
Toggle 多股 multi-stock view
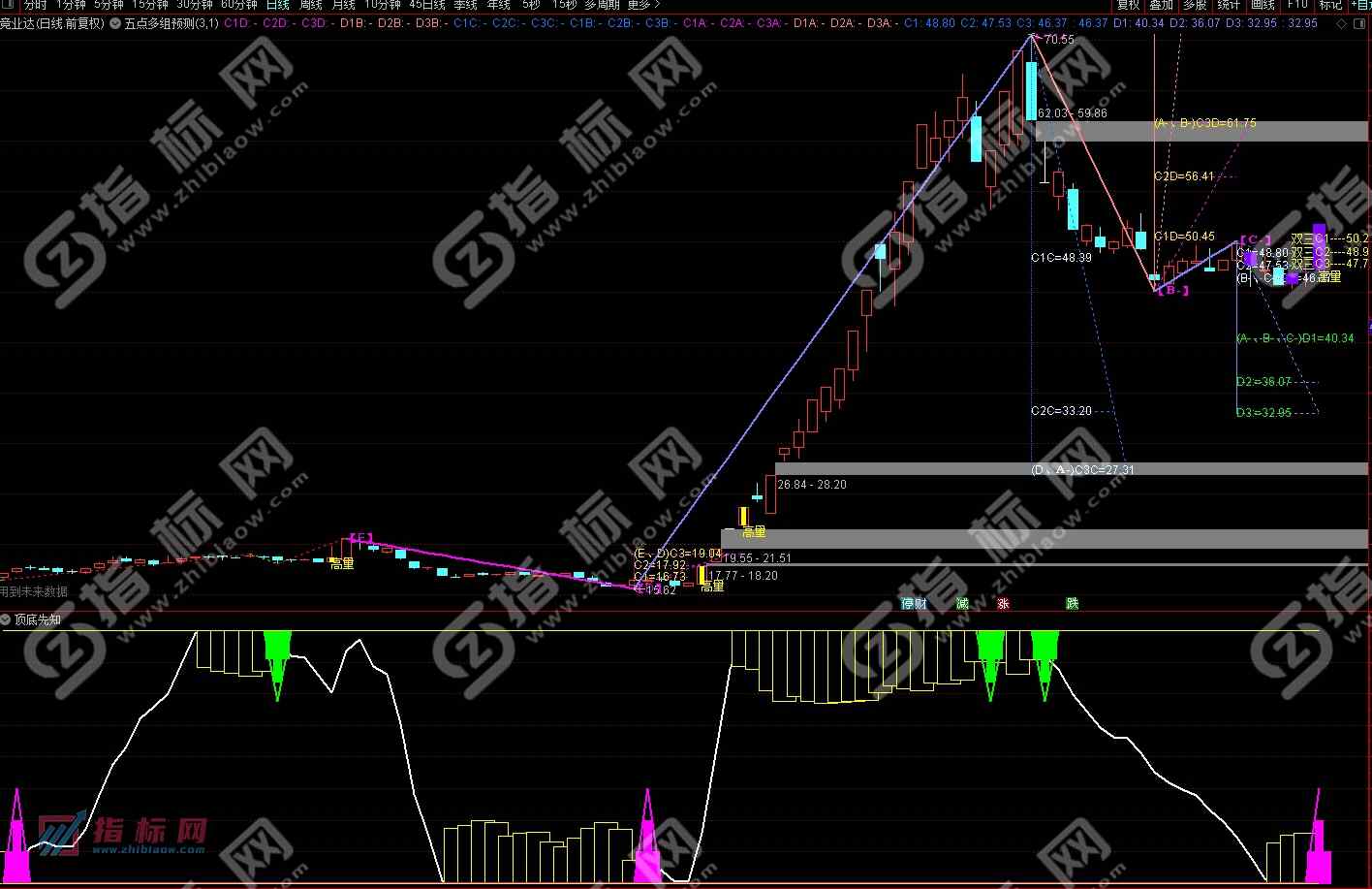coord(1195,5)
